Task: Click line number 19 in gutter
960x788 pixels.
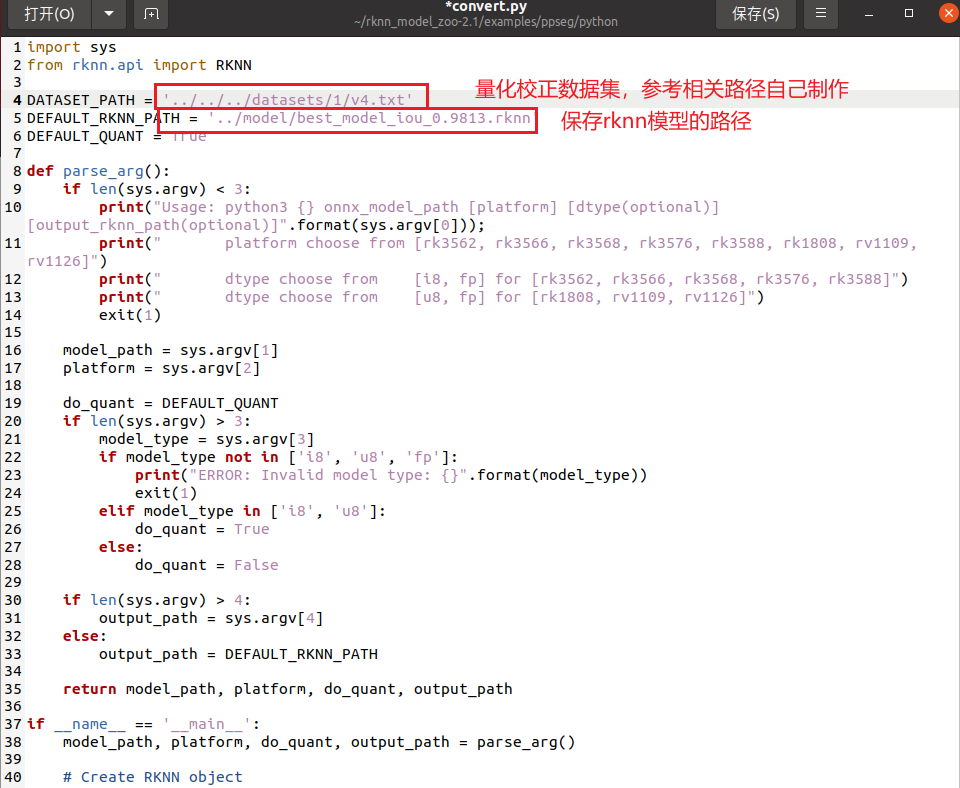Action: click(x=13, y=403)
